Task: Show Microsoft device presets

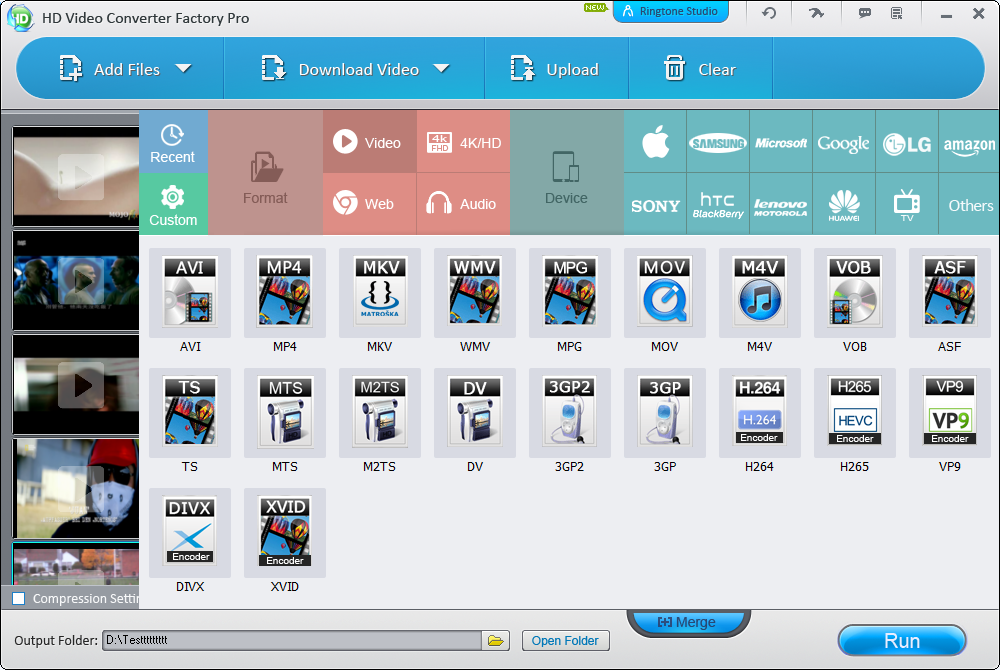Action: click(x=781, y=142)
